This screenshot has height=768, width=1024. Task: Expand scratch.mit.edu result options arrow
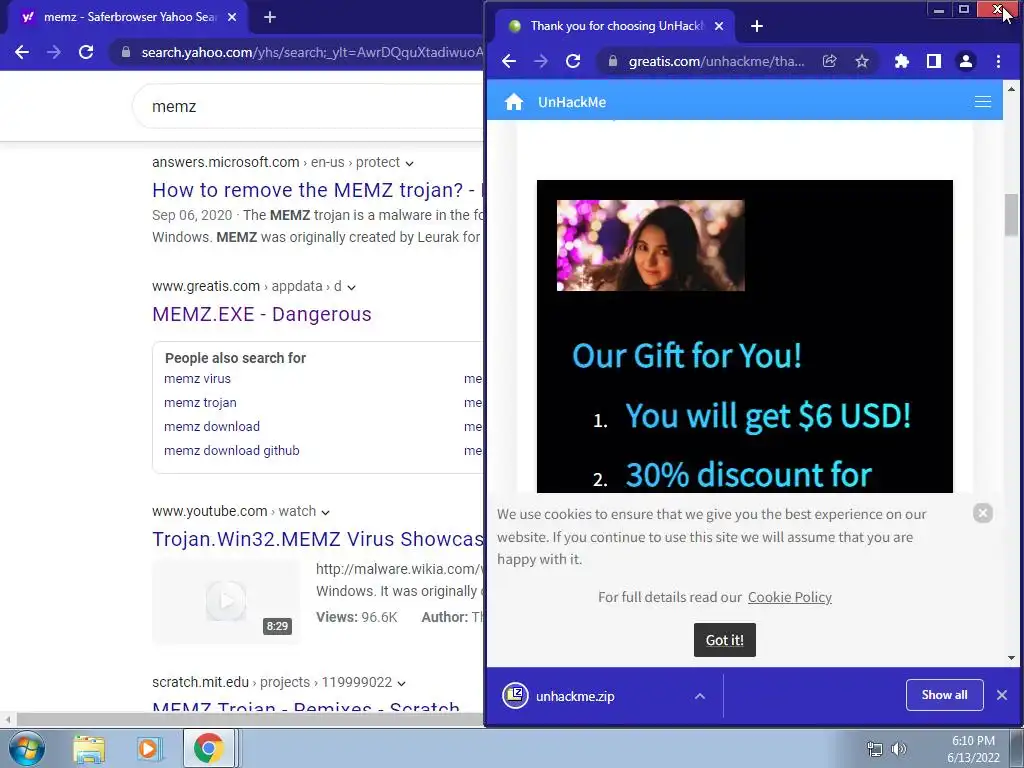pyautogui.click(x=401, y=683)
